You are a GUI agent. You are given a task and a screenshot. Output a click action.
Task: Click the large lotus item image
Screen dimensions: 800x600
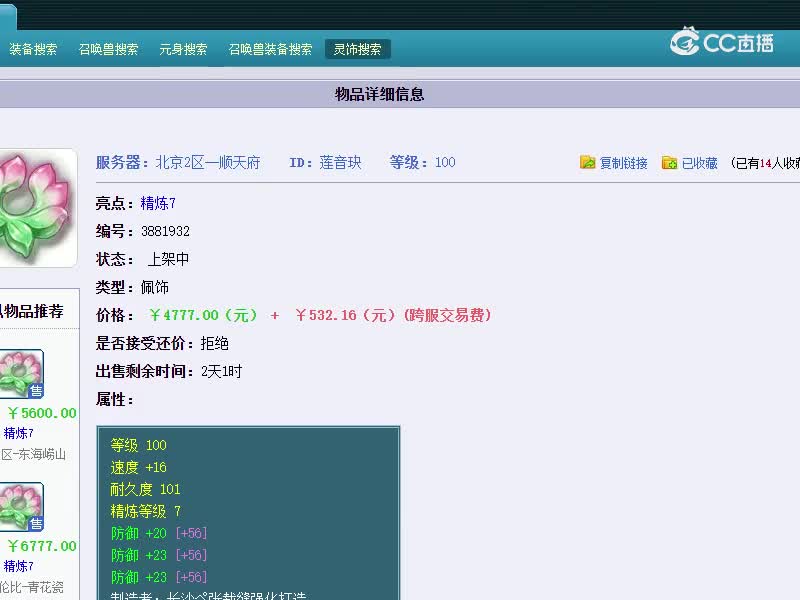point(36,208)
